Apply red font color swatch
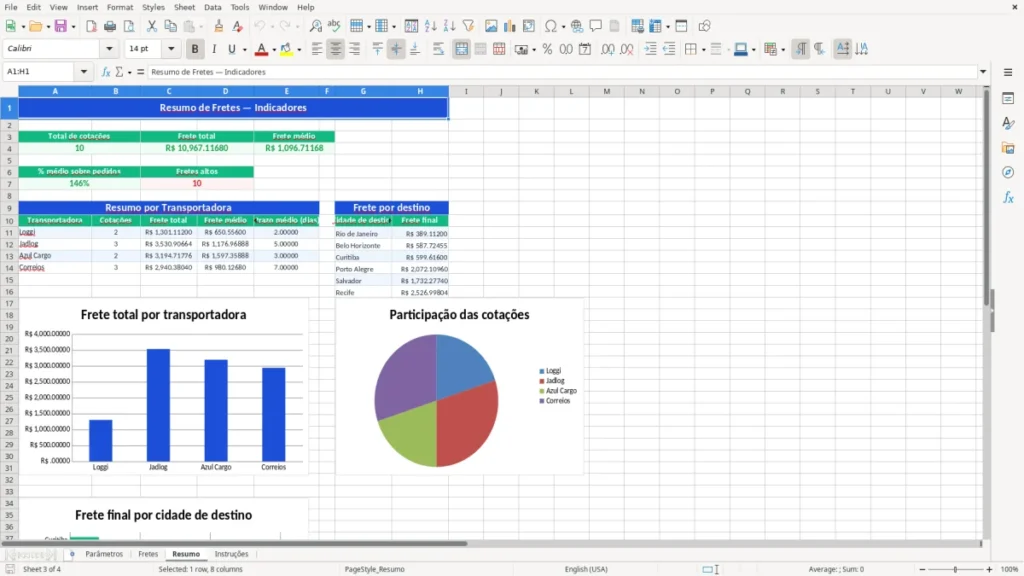This screenshot has height=576, width=1024. 261,49
